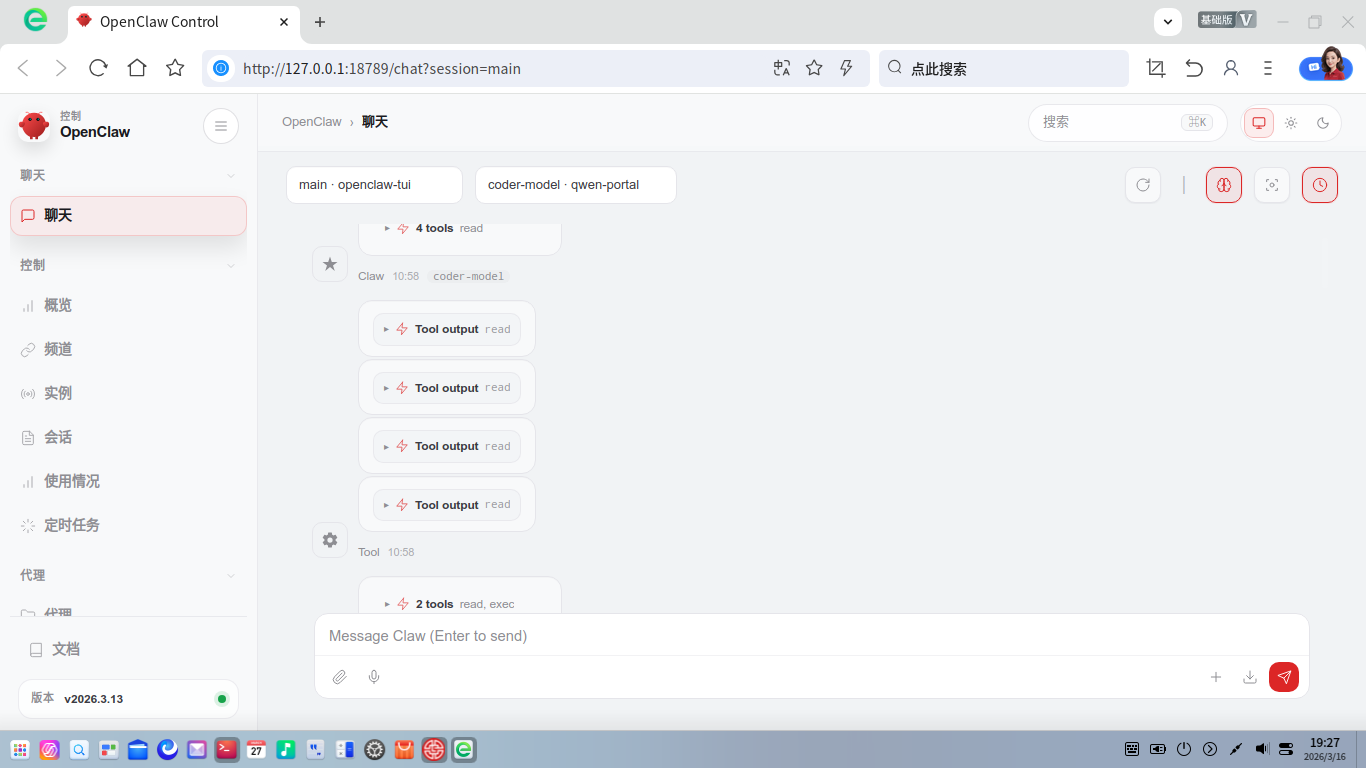Viewport: 1366px width, 768px height.
Task: Click the plus new session icon
Action: tap(1216, 677)
